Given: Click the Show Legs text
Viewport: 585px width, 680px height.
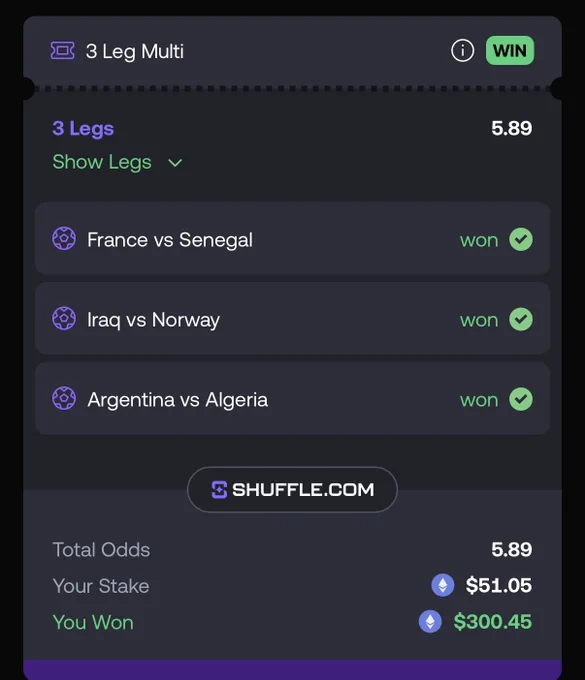Looking at the screenshot, I should tap(102, 162).
